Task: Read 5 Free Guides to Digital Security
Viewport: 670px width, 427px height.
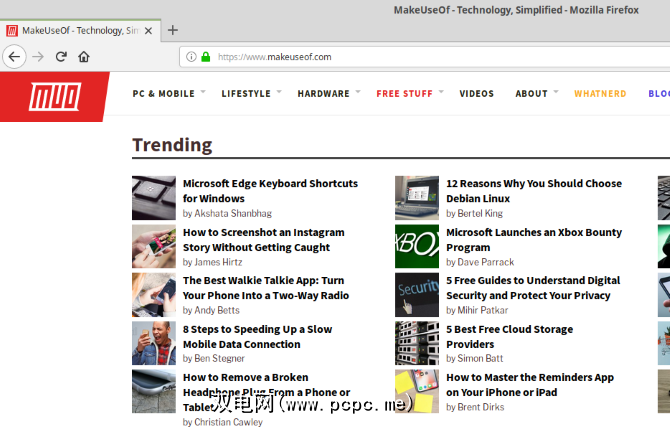Action: [533, 288]
